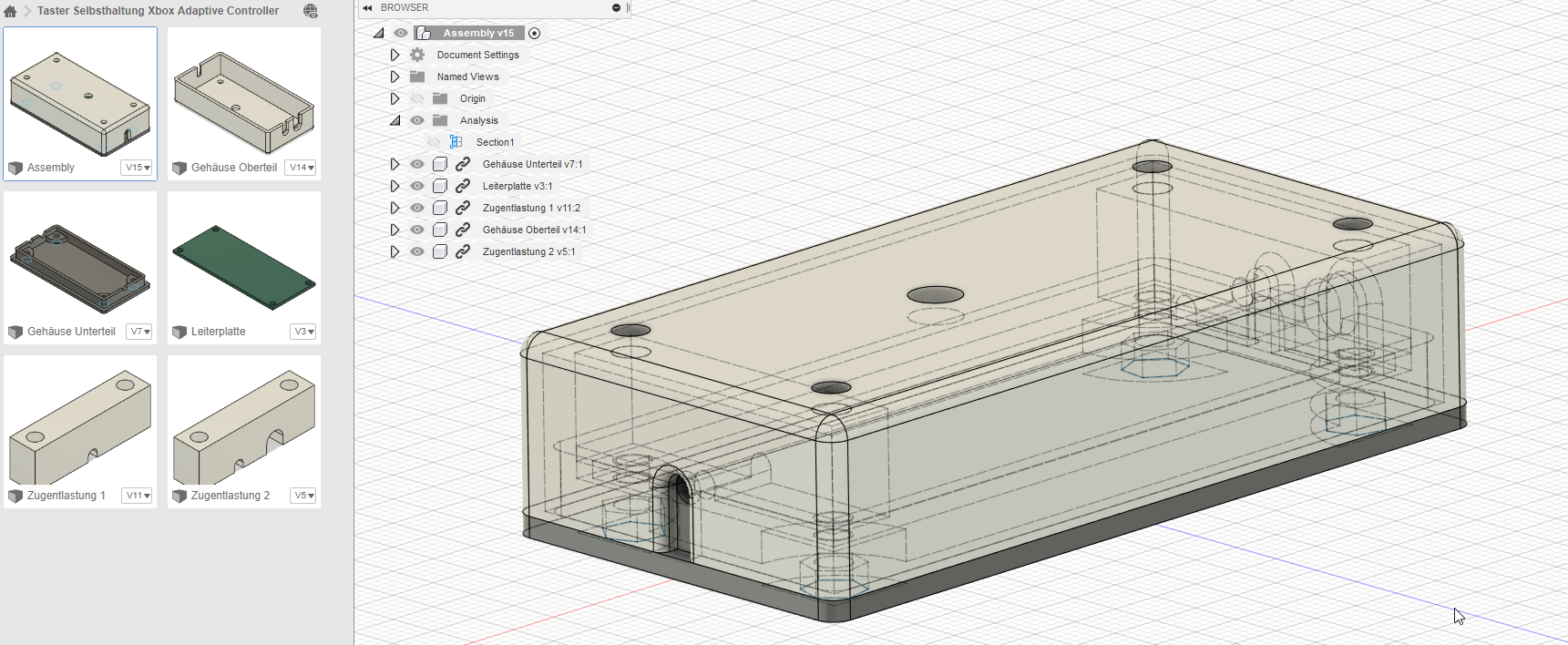Click the BROWSER panel minimize dot icon

coord(616,7)
